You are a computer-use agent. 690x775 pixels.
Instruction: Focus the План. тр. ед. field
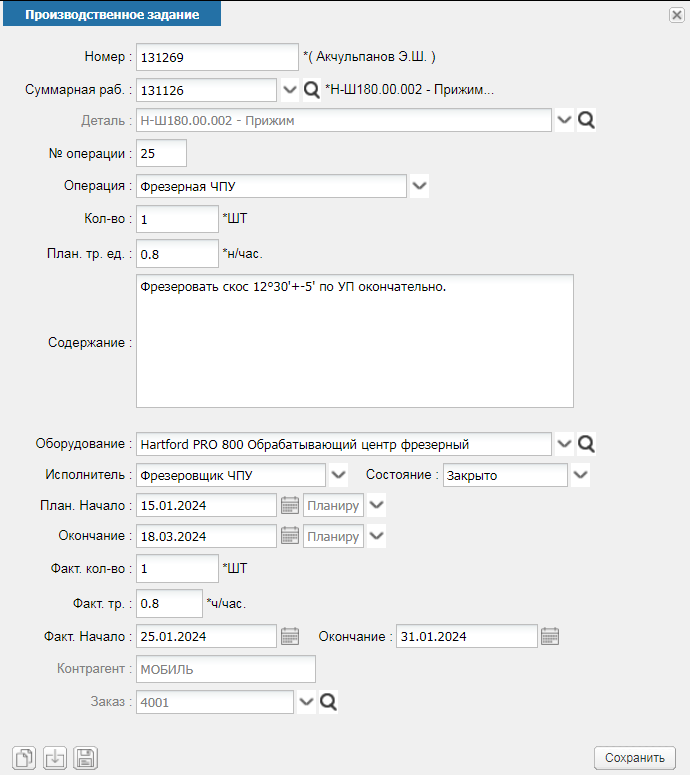[177, 254]
